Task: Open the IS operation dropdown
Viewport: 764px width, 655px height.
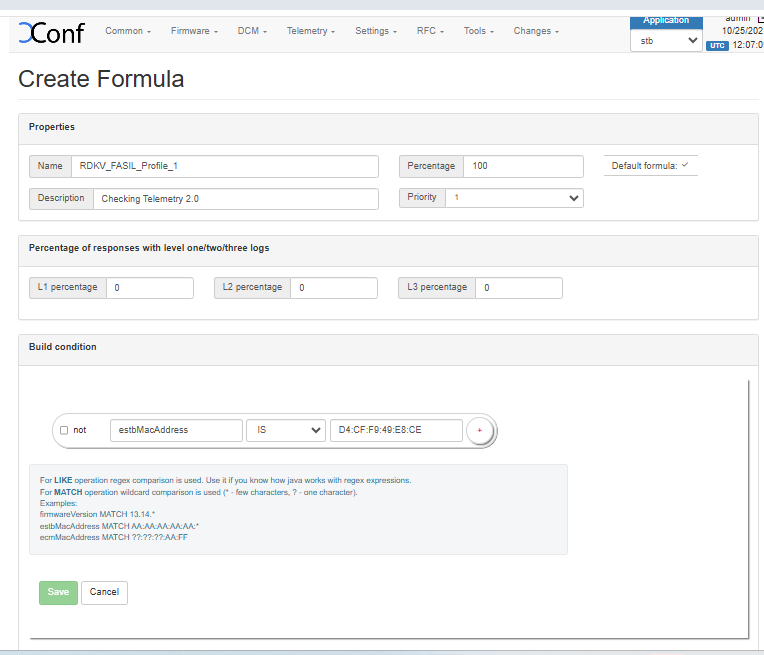Action: click(x=286, y=430)
